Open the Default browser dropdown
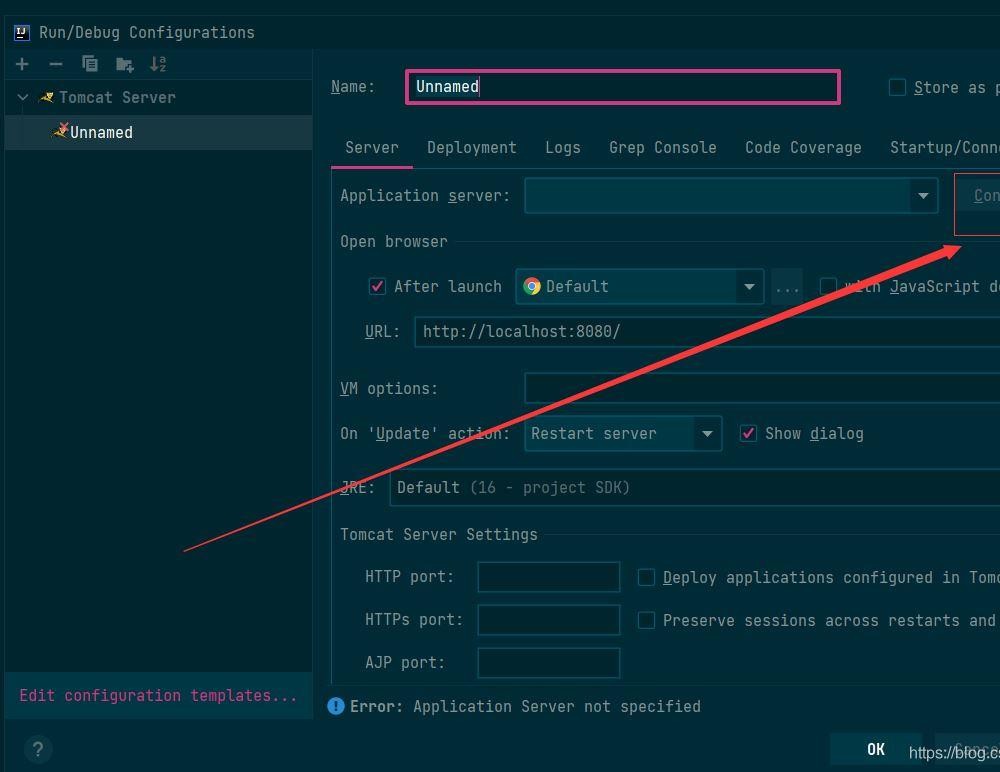The image size is (1000, 772). coord(748,287)
